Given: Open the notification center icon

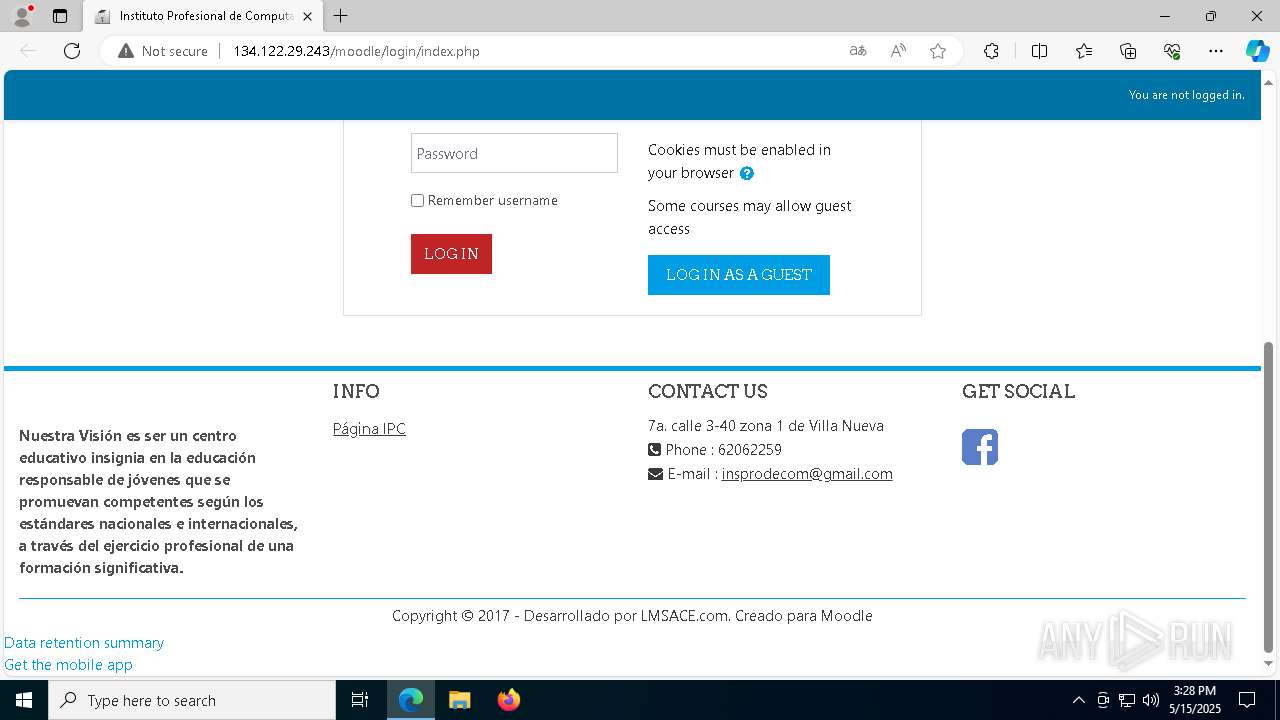Looking at the screenshot, I should pyautogui.click(x=1247, y=700).
